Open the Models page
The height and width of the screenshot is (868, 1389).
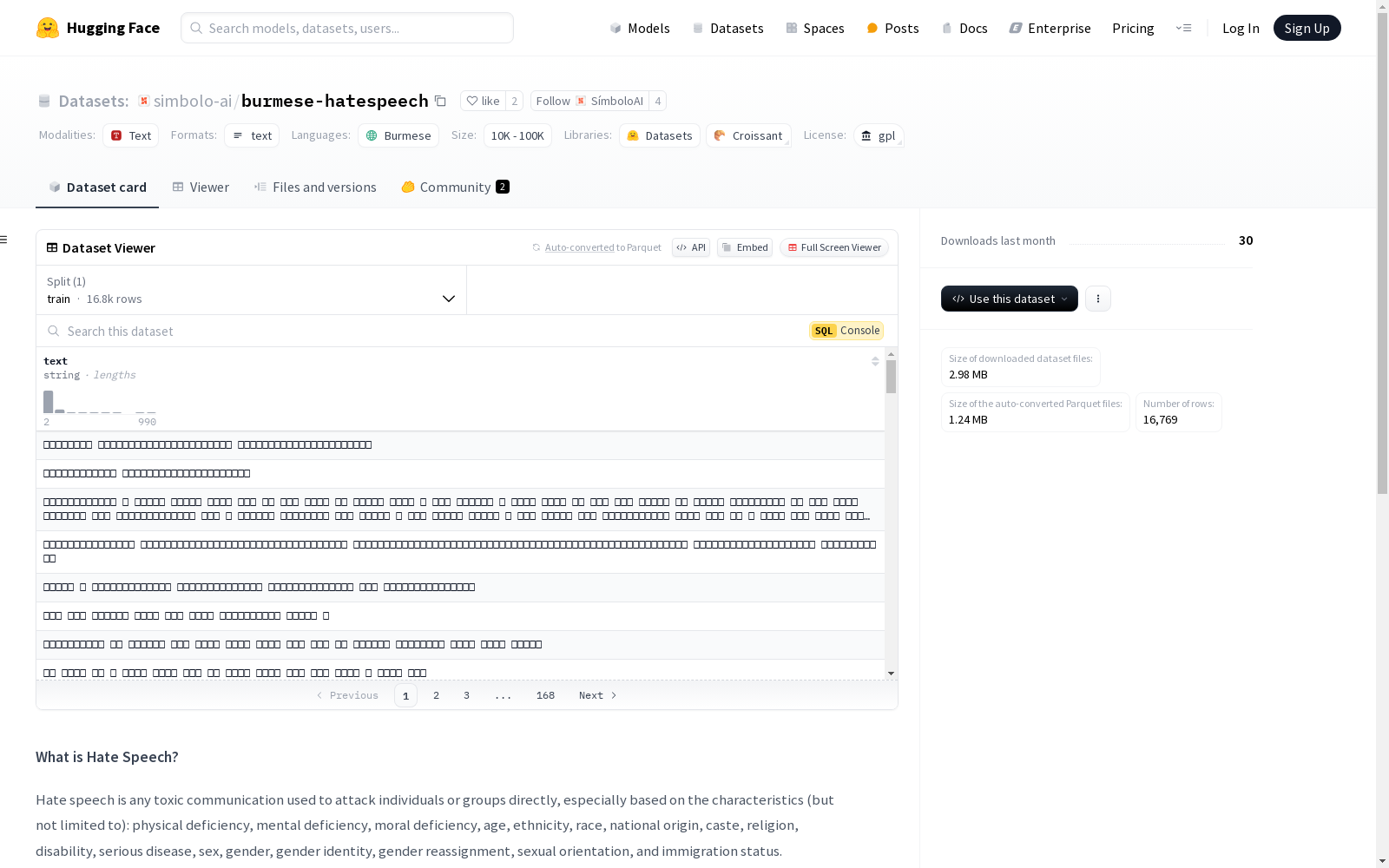coord(640,28)
